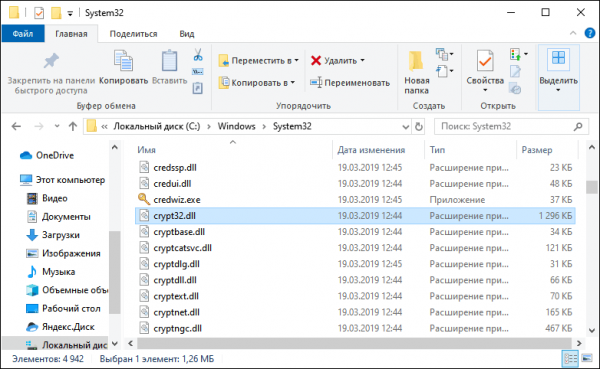Viewport: 600px width, 369px height.
Task: Select the credui.dll file
Action: pyautogui.click(x=355, y=184)
